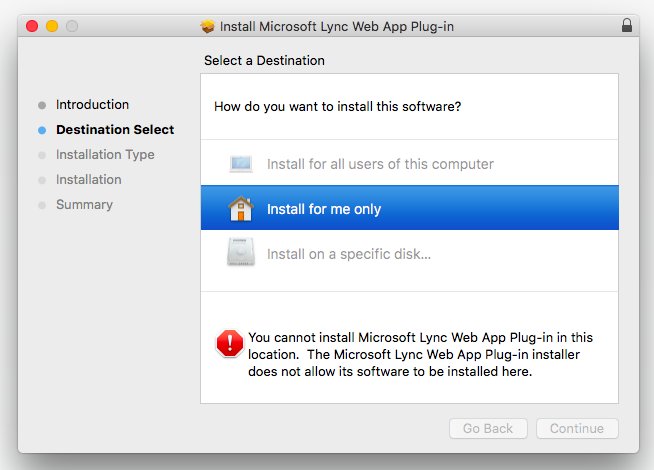654x470 pixels.
Task: Click the 'You cannot install' warning message
Action: (x=420, y=354)
